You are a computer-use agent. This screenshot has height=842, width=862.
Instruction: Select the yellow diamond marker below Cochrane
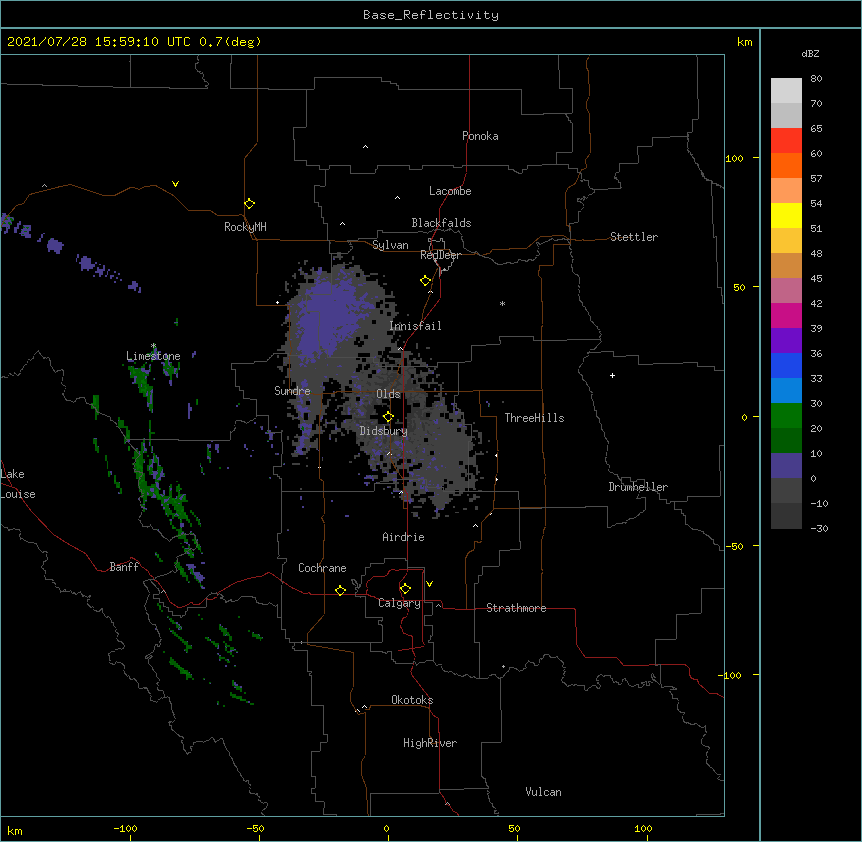tap(340, 590)
